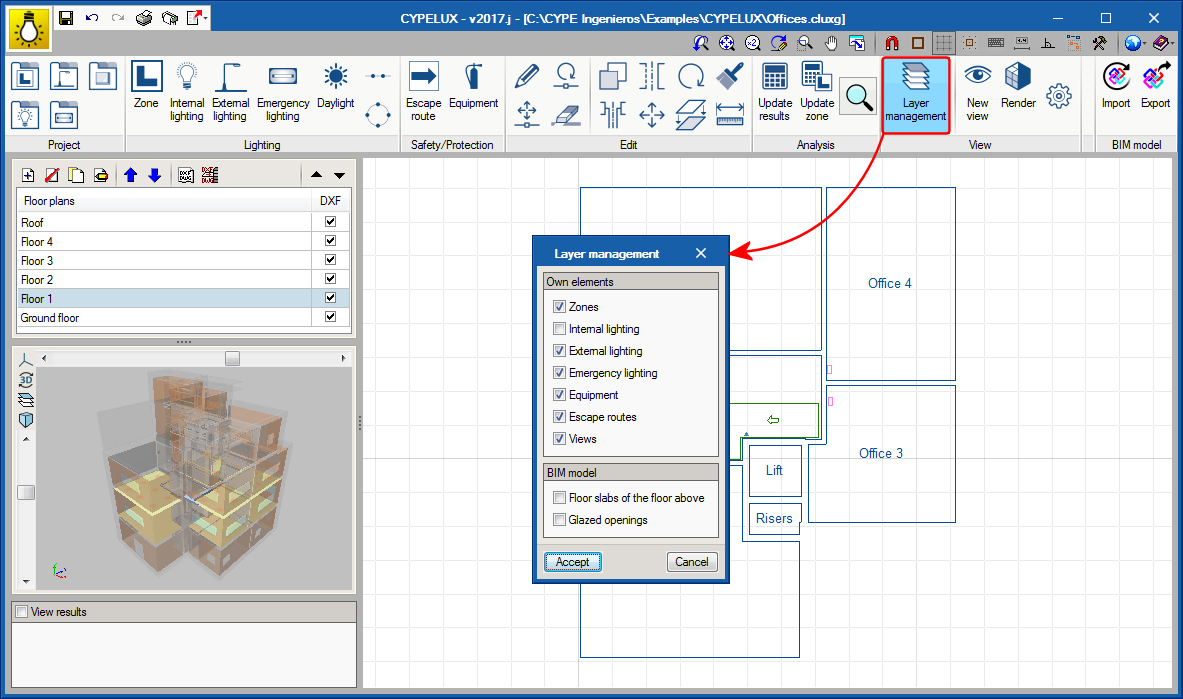Add an Escape route

pyautogui.click(x=423, y=89)
